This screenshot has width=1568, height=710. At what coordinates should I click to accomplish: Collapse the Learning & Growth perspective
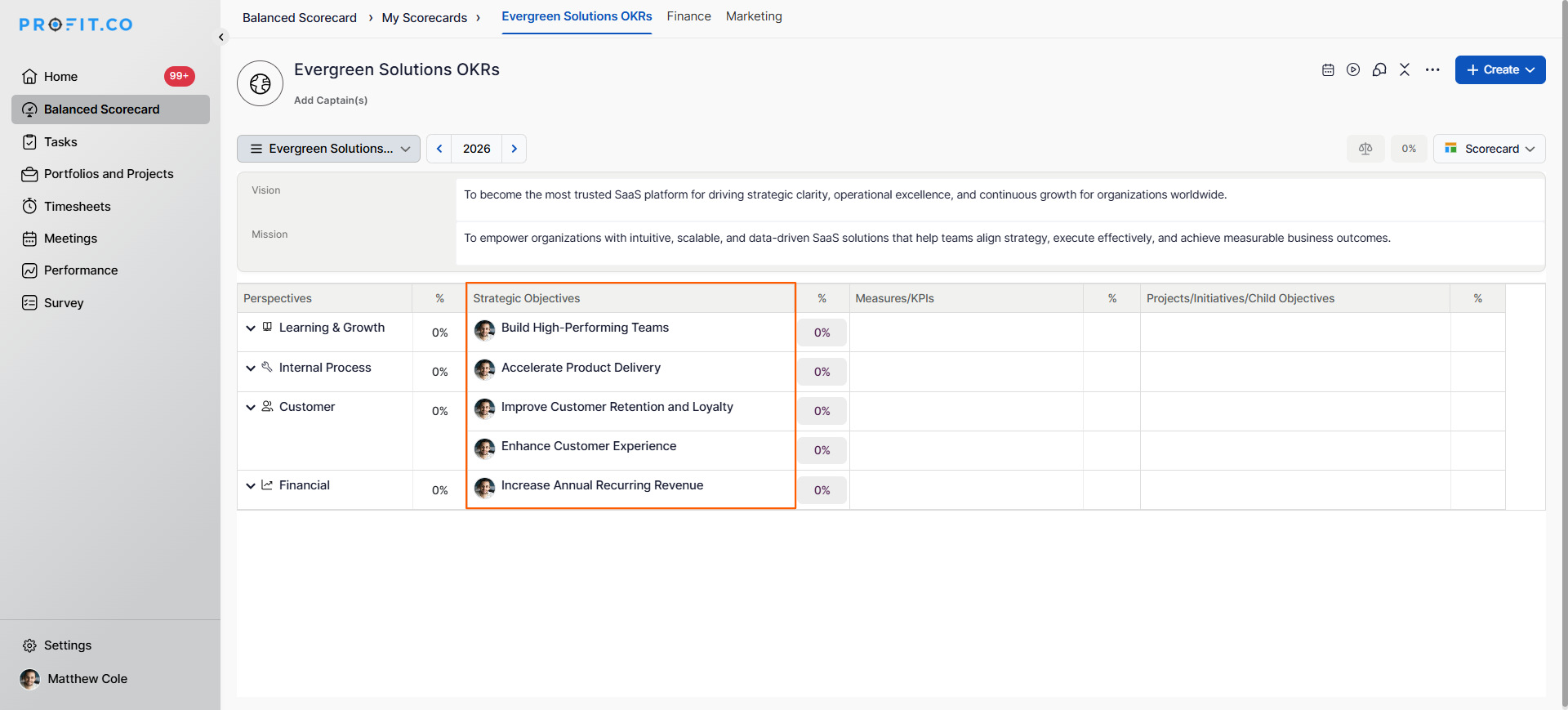251,328
